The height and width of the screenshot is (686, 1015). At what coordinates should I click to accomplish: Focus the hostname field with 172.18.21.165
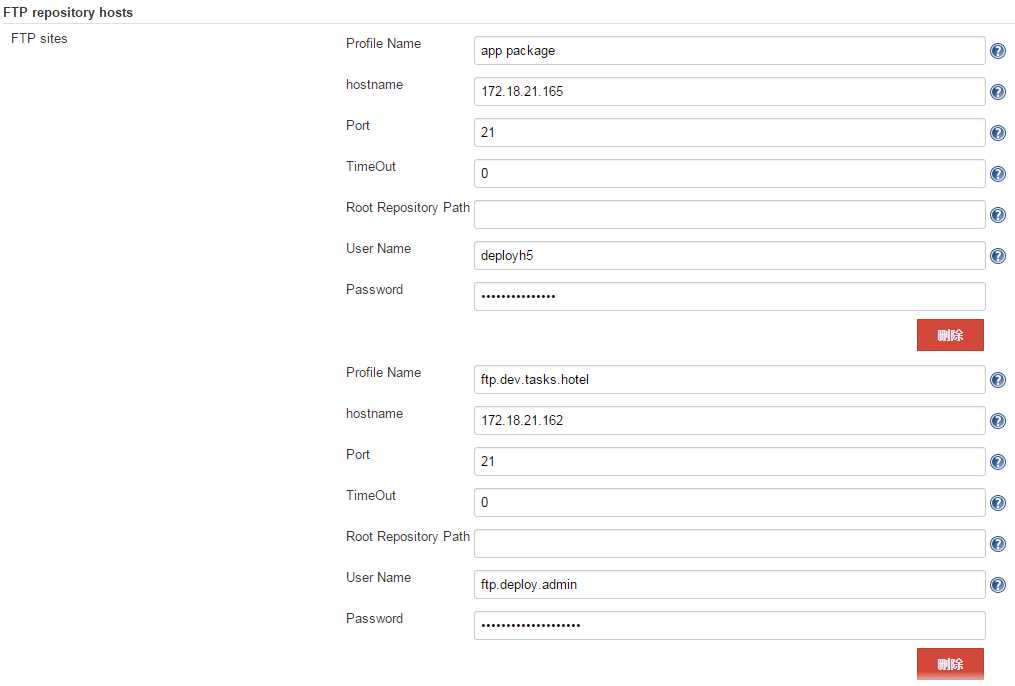pos(729,92)
